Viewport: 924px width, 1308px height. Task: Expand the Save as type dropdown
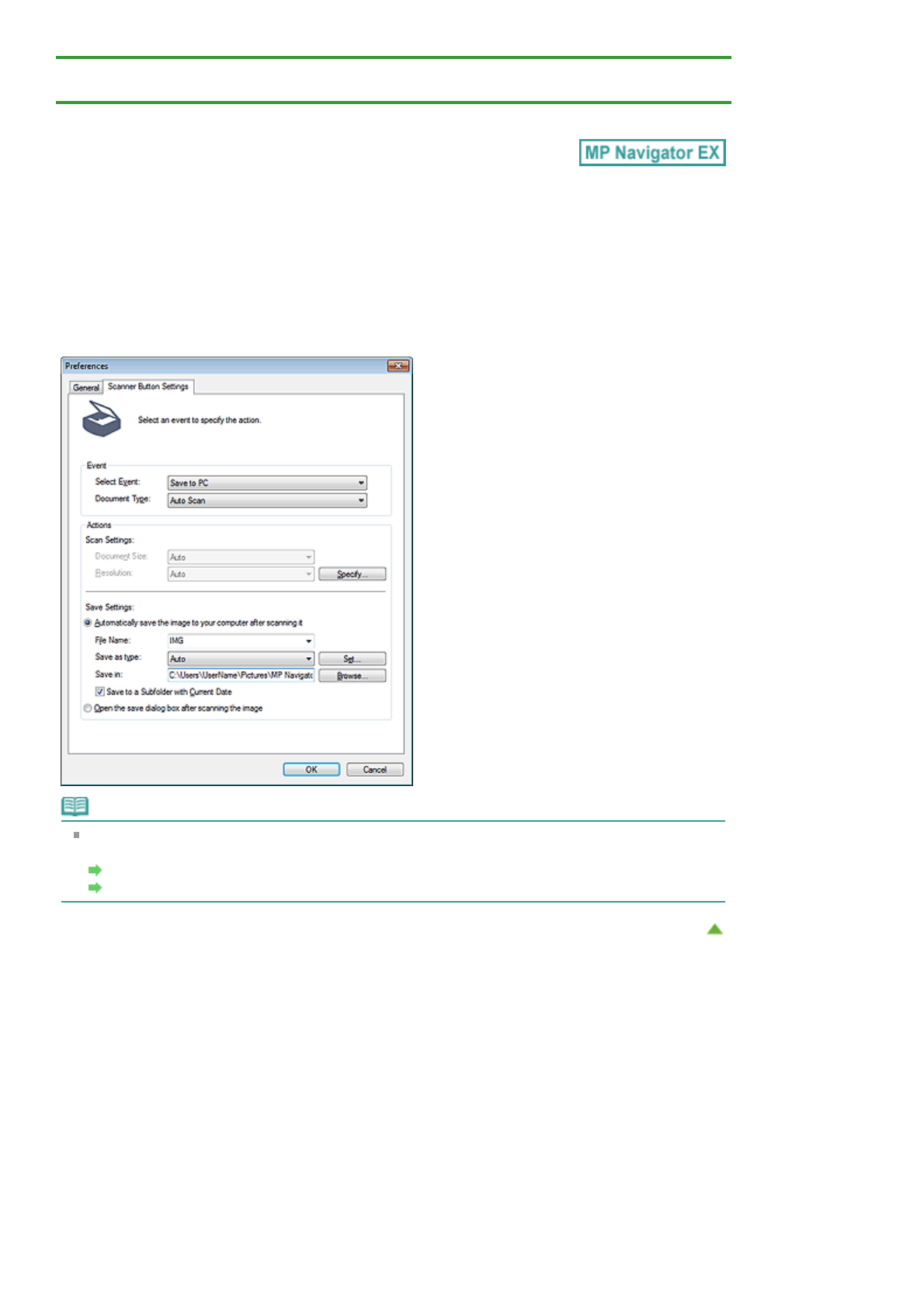click(x=241, y=659)
